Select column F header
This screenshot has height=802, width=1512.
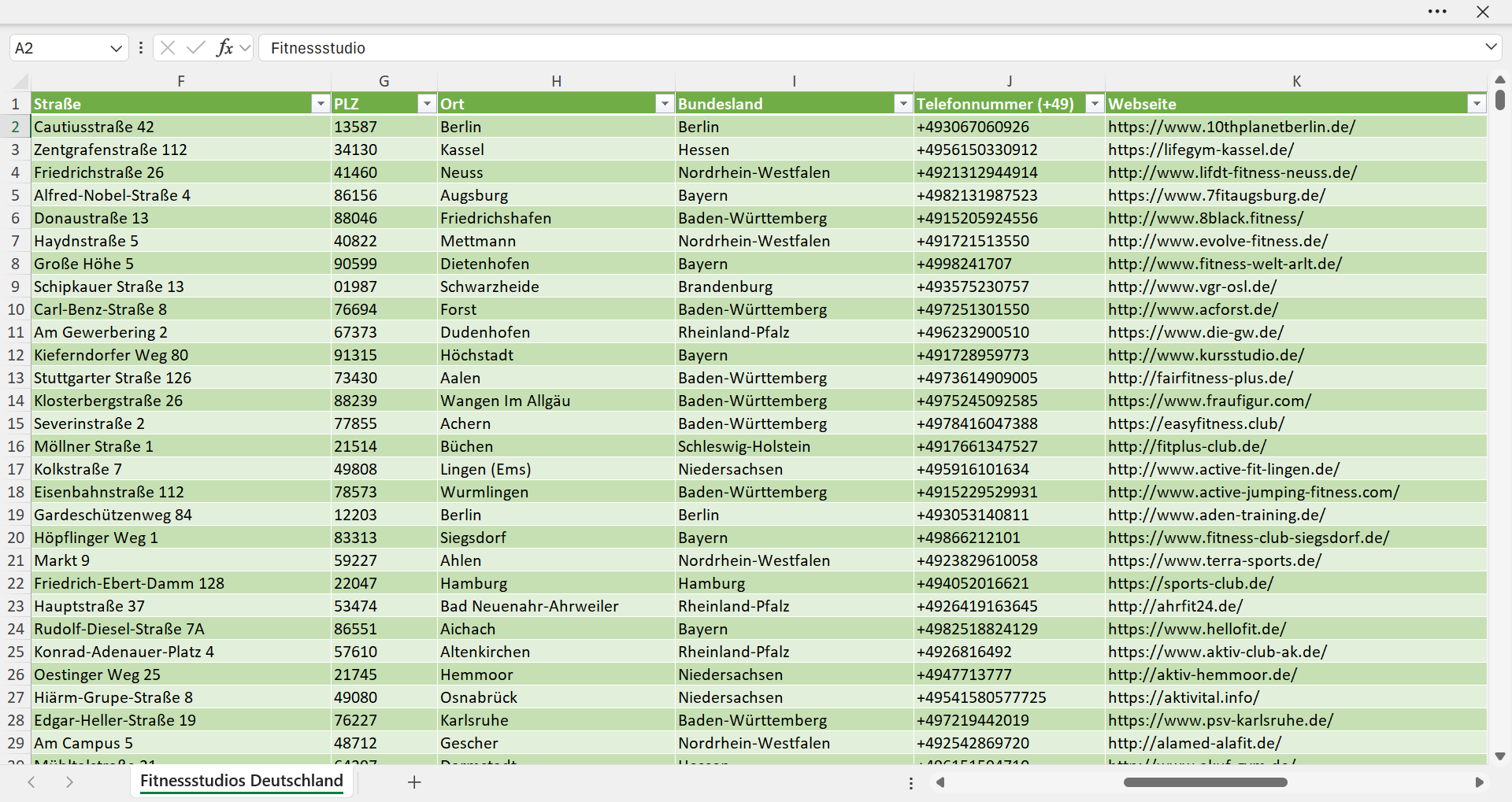click(x=181, y=81)
